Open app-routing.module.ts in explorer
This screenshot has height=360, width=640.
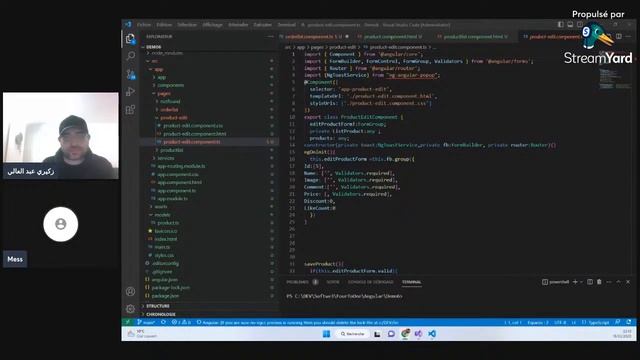click(181, 166)
